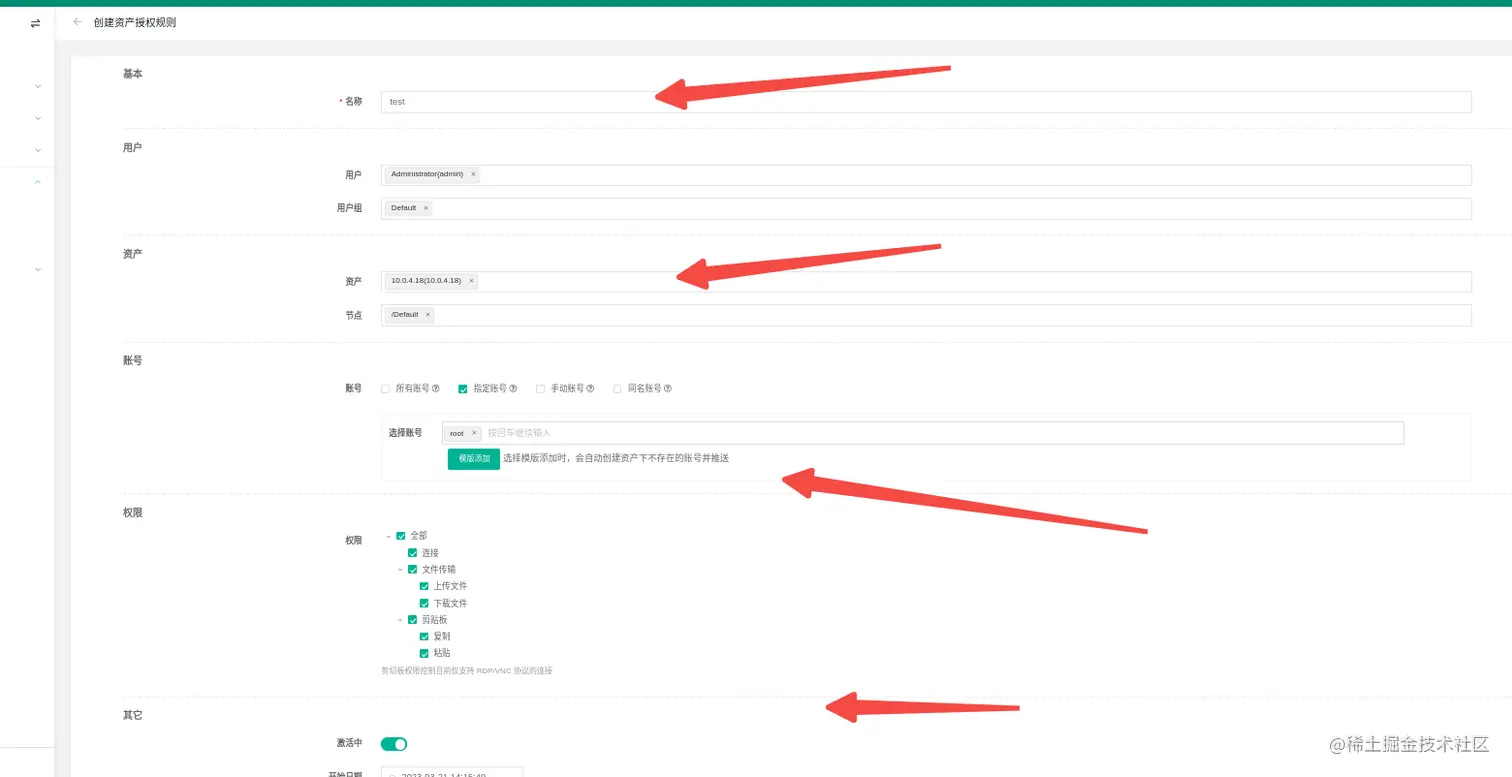The width and height of the screenshot is (1512, 777).
Task: Uncheck the 上传文件 permission checkbox
Action: tap(424, 586)
